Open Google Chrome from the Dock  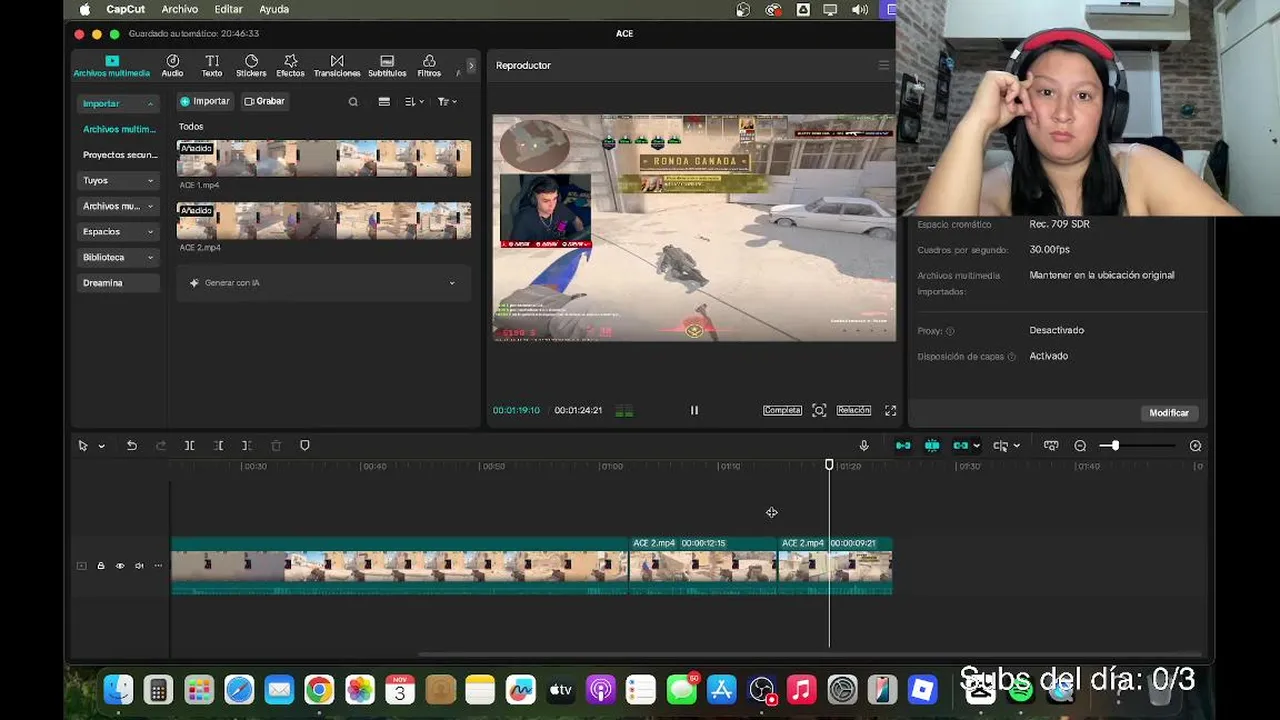pos(319,689)
